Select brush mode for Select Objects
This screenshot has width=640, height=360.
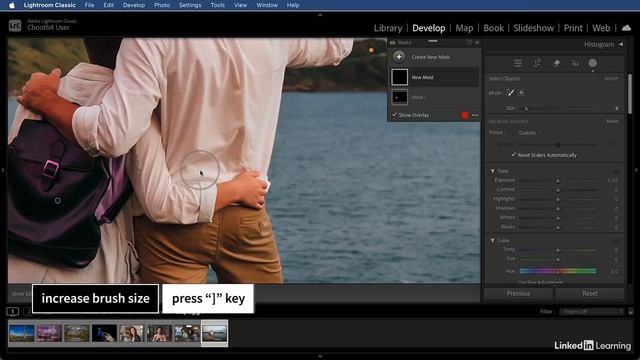click(510, 93)
